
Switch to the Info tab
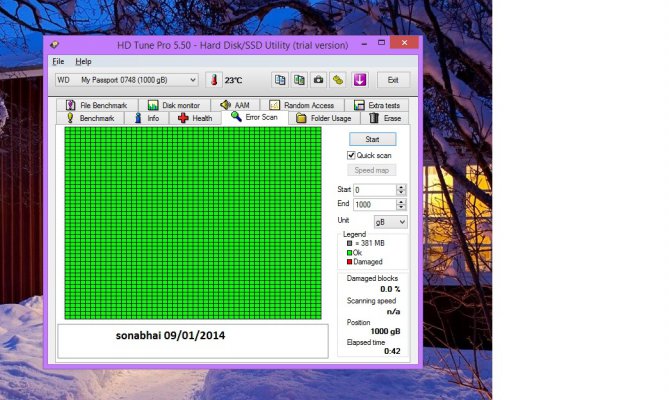point(147,118)
